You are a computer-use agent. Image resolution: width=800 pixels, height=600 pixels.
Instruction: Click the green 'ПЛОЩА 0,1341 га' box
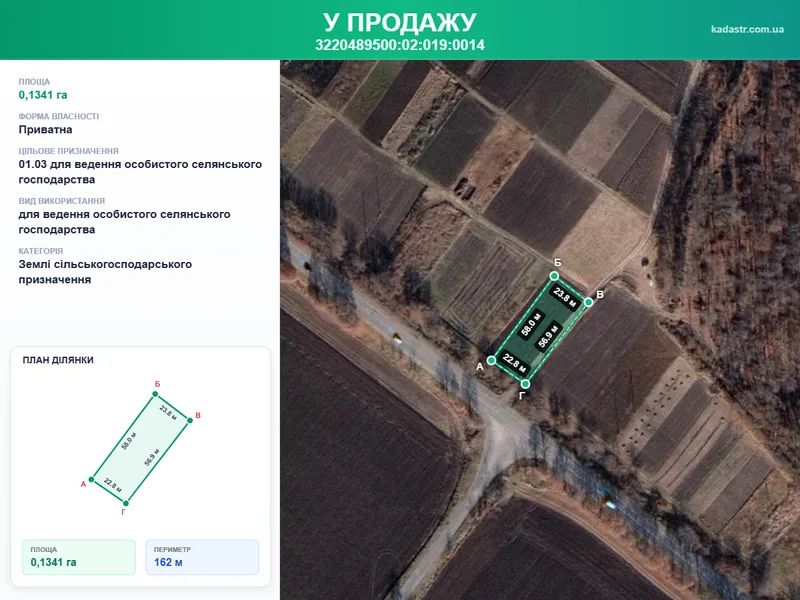click(x=79, y=557)
